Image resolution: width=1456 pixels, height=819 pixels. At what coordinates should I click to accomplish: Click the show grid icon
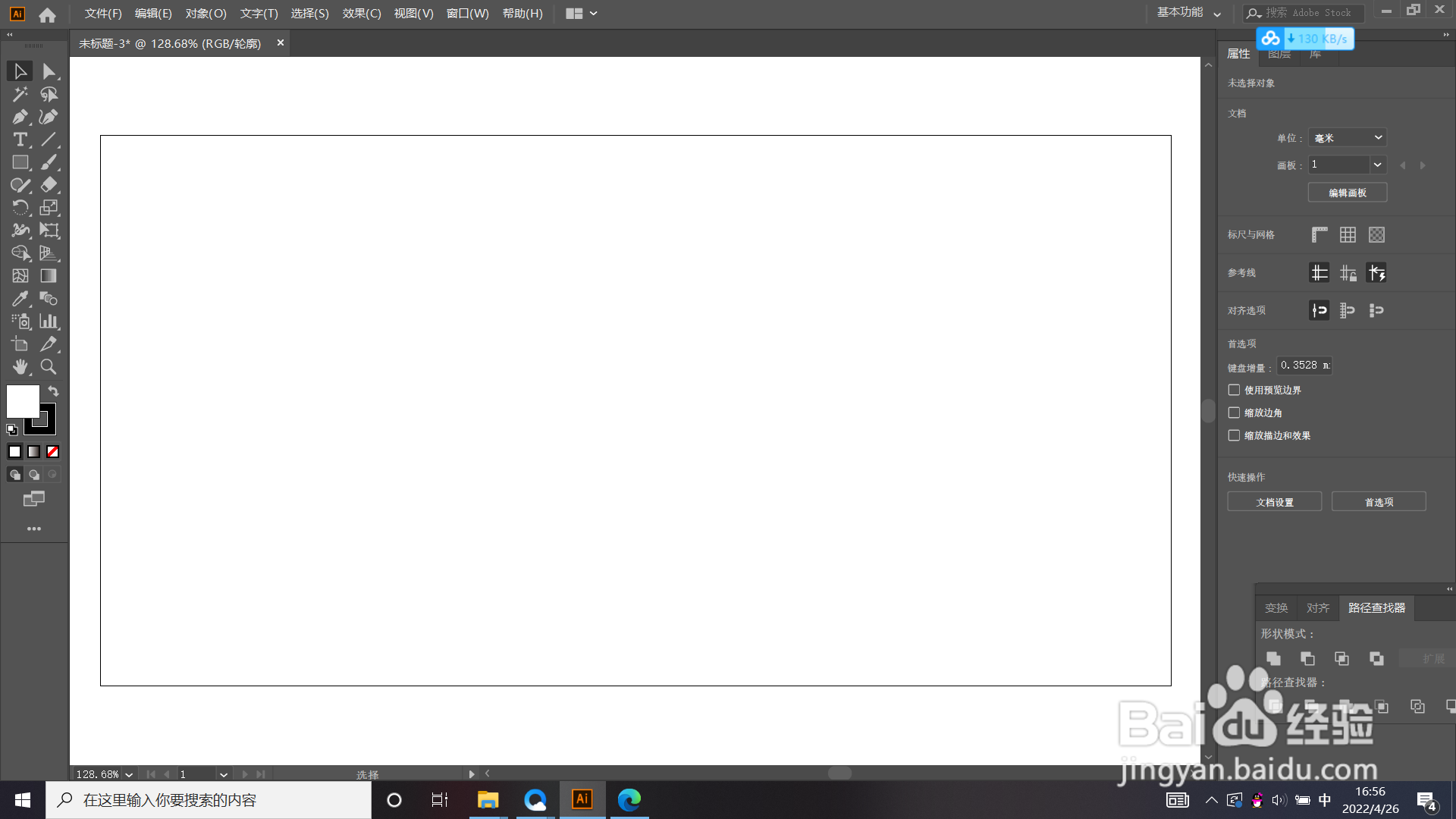[x=1348, y=235]
